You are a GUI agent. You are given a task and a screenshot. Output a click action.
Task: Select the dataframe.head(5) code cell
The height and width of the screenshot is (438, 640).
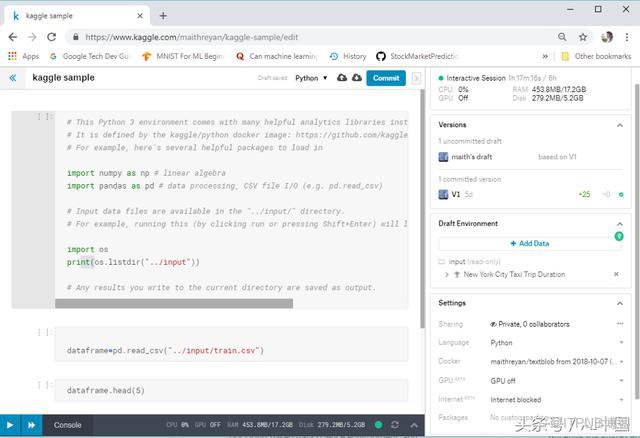[x=231, y=390]
